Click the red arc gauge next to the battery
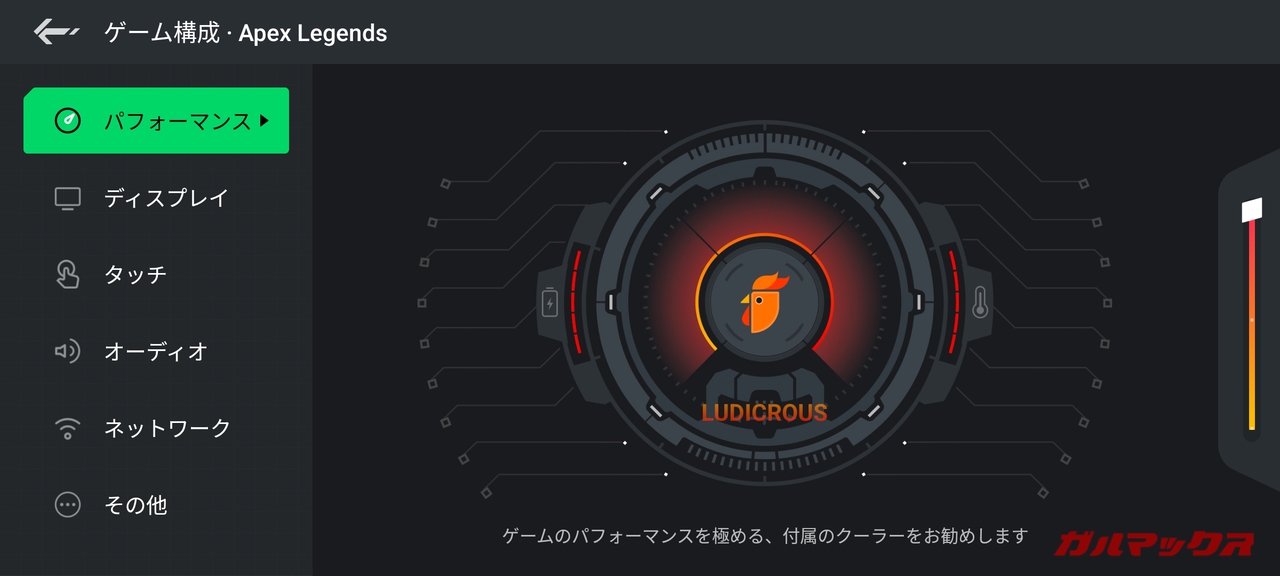Screen dimensions: 1280x576 [x=575, y=302]
